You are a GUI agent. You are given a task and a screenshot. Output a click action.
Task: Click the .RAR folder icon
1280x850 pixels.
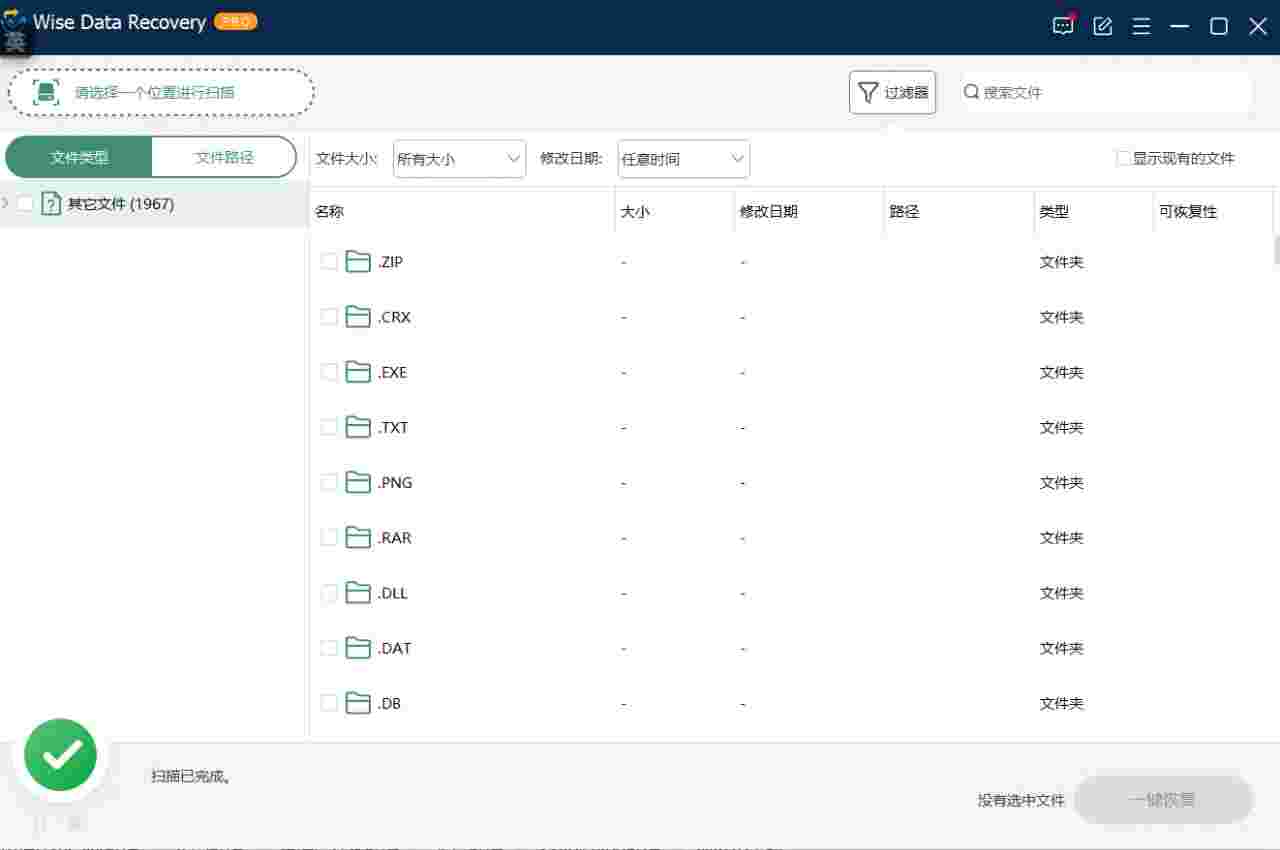(x=358, y=538)
